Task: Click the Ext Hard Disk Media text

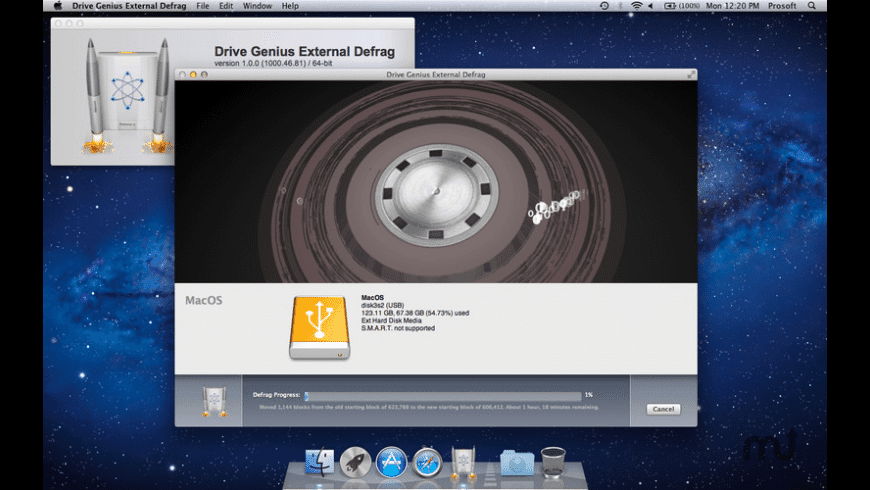Action: [x=391, y=320]
